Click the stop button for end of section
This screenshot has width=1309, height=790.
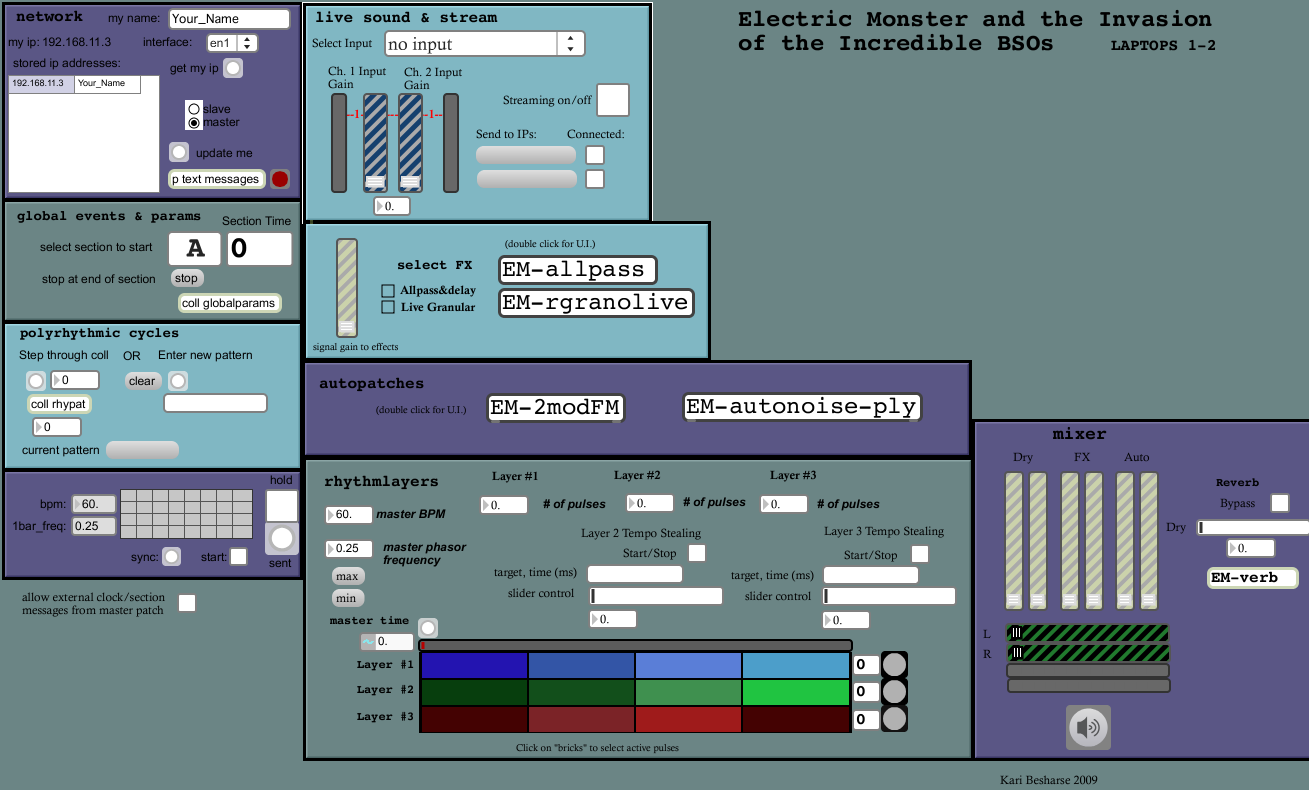pos(186,279)
